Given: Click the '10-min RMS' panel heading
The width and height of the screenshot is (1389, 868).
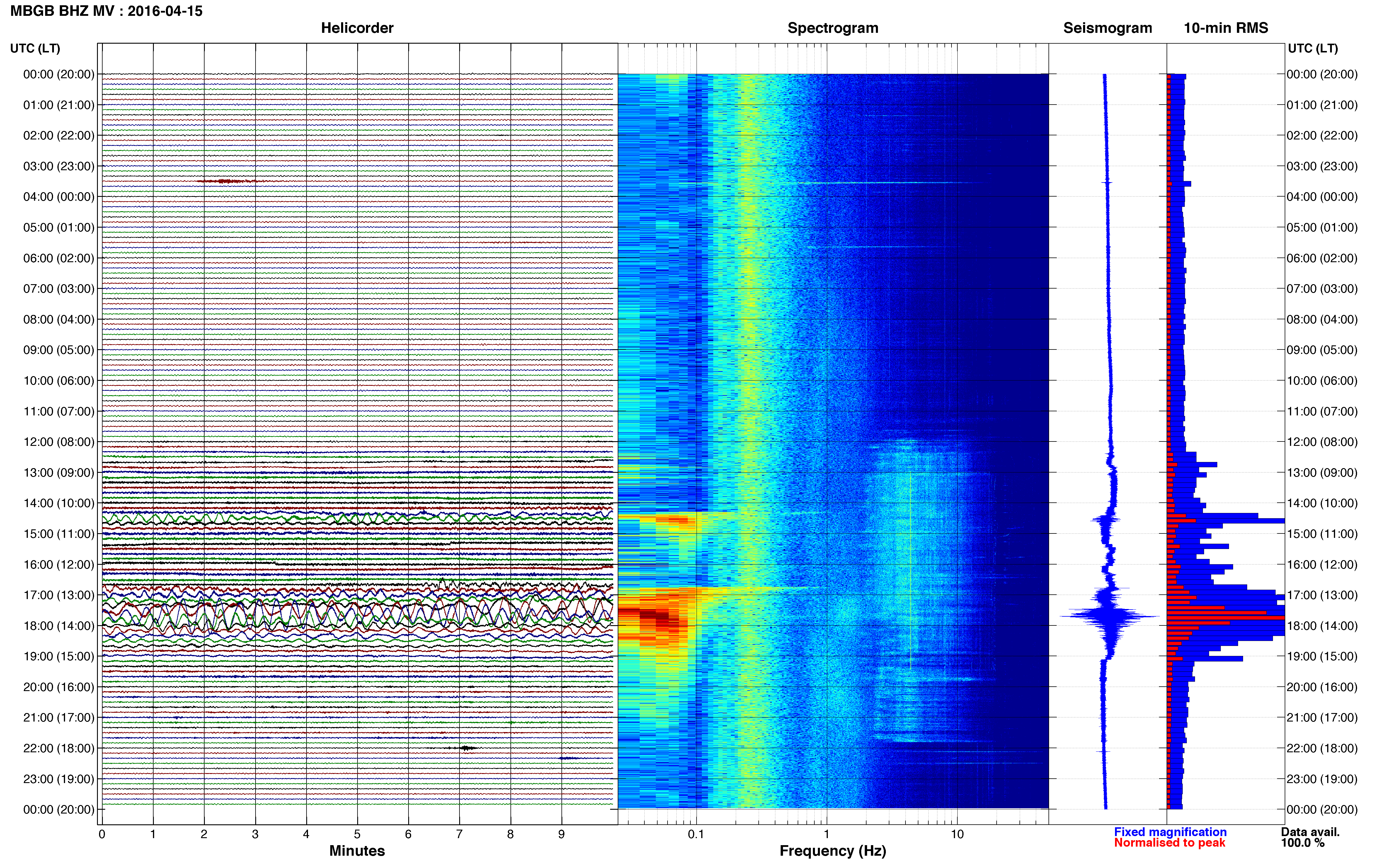Looking at the screenshot, I should point(1226,28).
